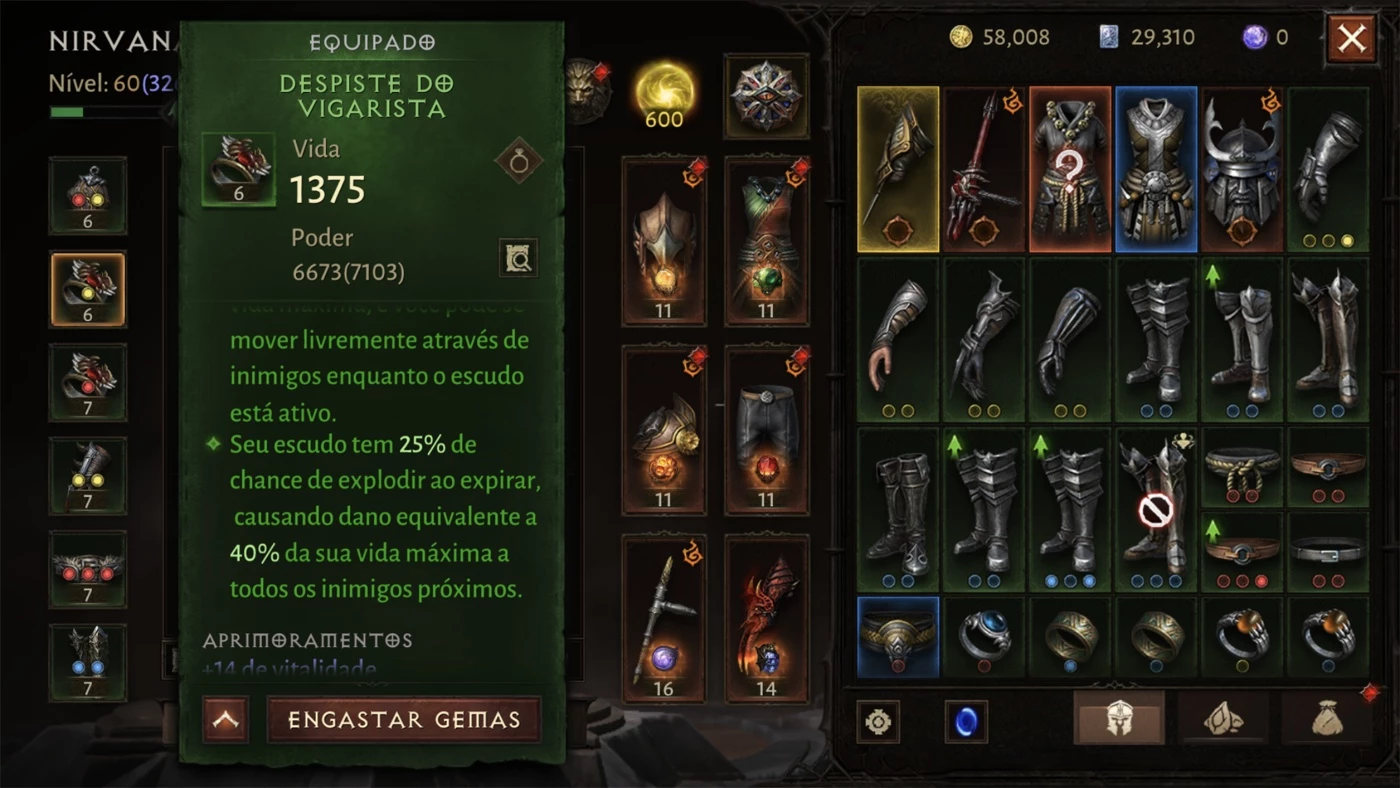
Task: Select equipped off-hand weapon level 14
Action: point(766,619)
